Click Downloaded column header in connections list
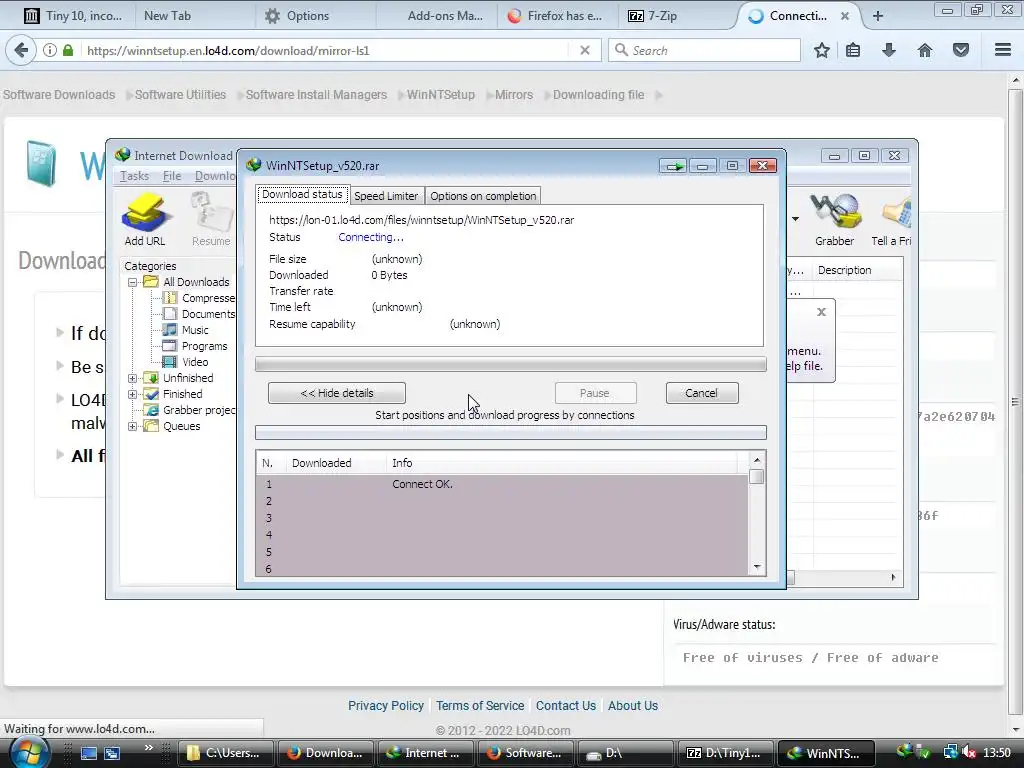1024x768 pixels. [x=336, y=463]
